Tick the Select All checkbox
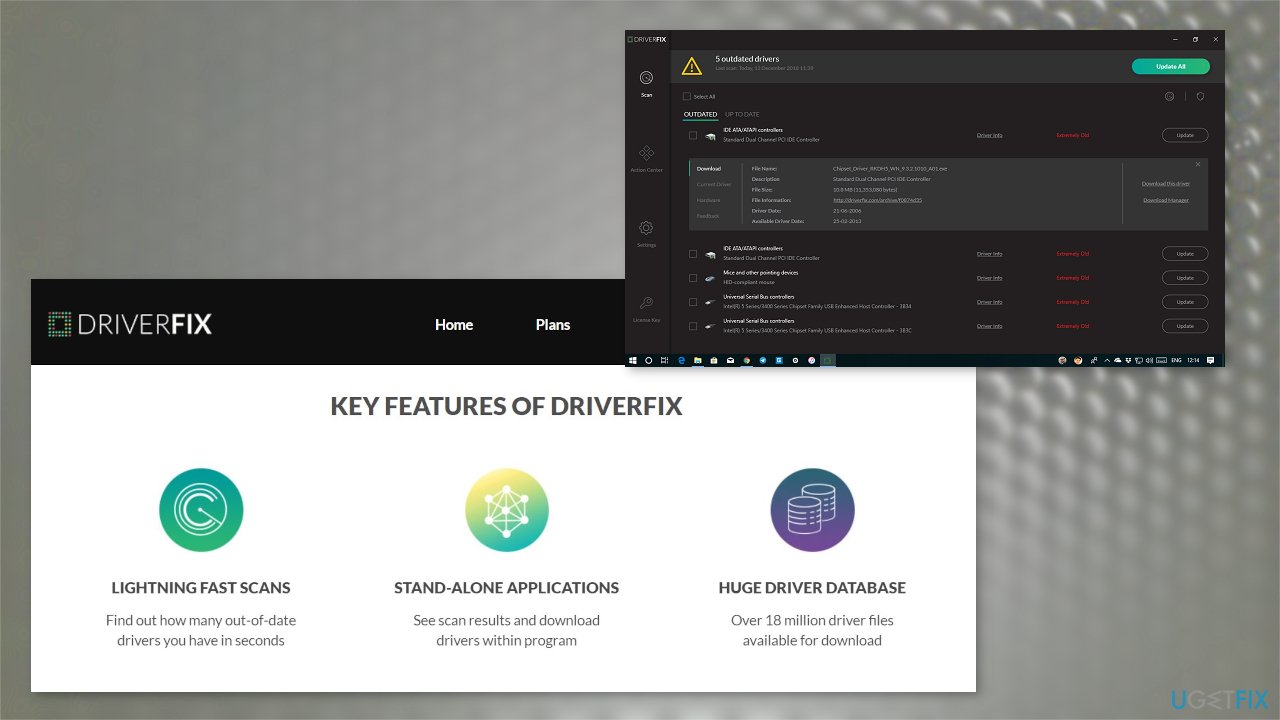This screenshot has width=1280, height=720. (687, 97)
